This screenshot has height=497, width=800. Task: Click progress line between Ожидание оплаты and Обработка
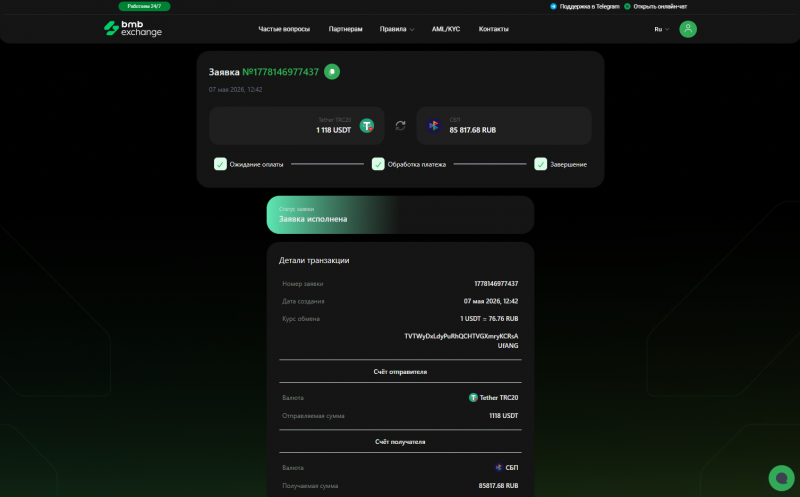[327, 164]
